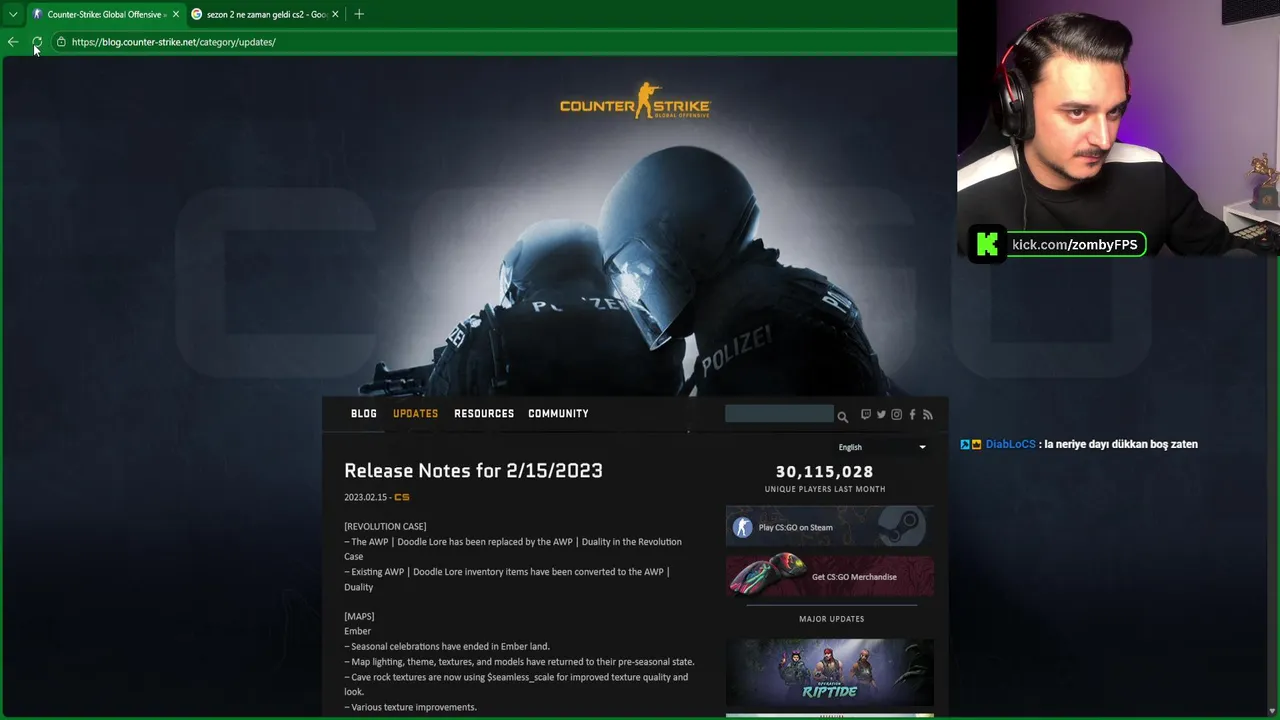Open the Instagram social icon
This screenshot has width=1280, height=720.
click(896, 415)
